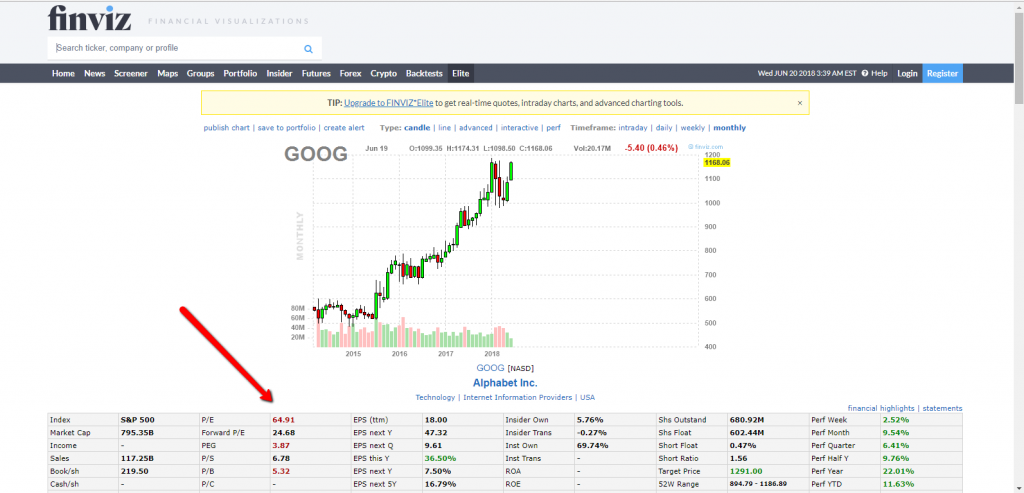Open the Groups page
The height and width of the screenshot is (493, 1024).
(200, 74)
